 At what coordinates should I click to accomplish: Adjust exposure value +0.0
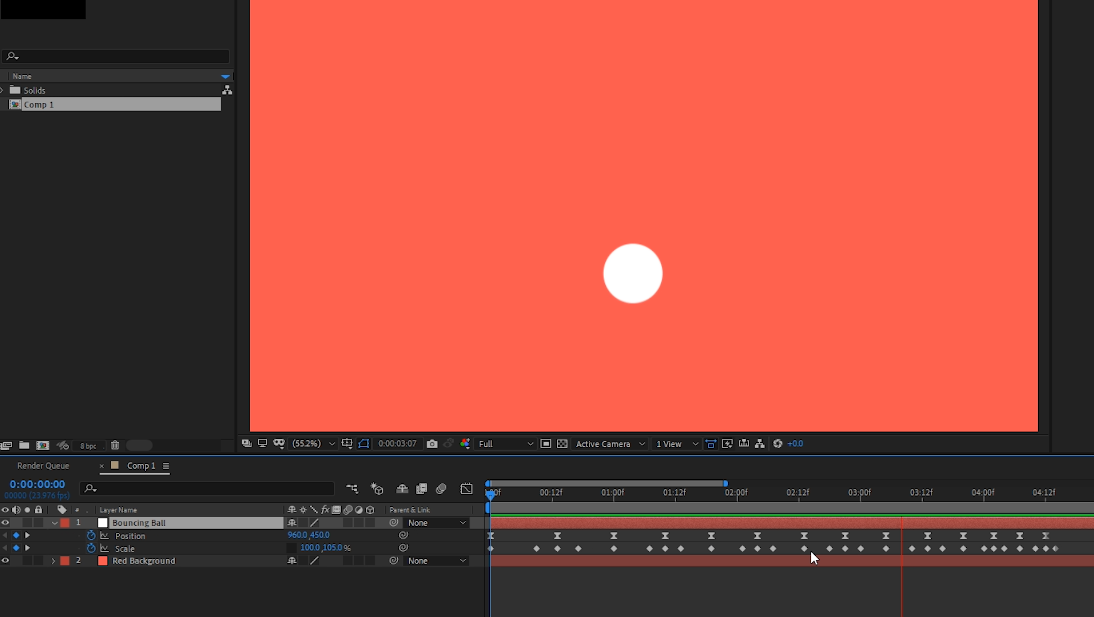click(x=795, y=443)
